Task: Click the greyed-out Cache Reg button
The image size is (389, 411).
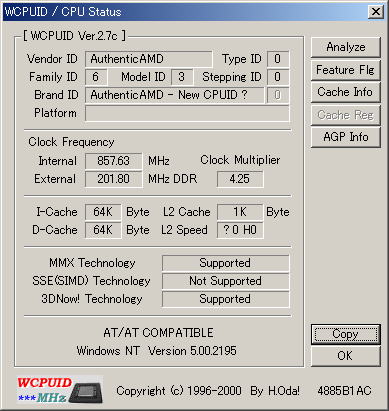Action: (346, 115)
